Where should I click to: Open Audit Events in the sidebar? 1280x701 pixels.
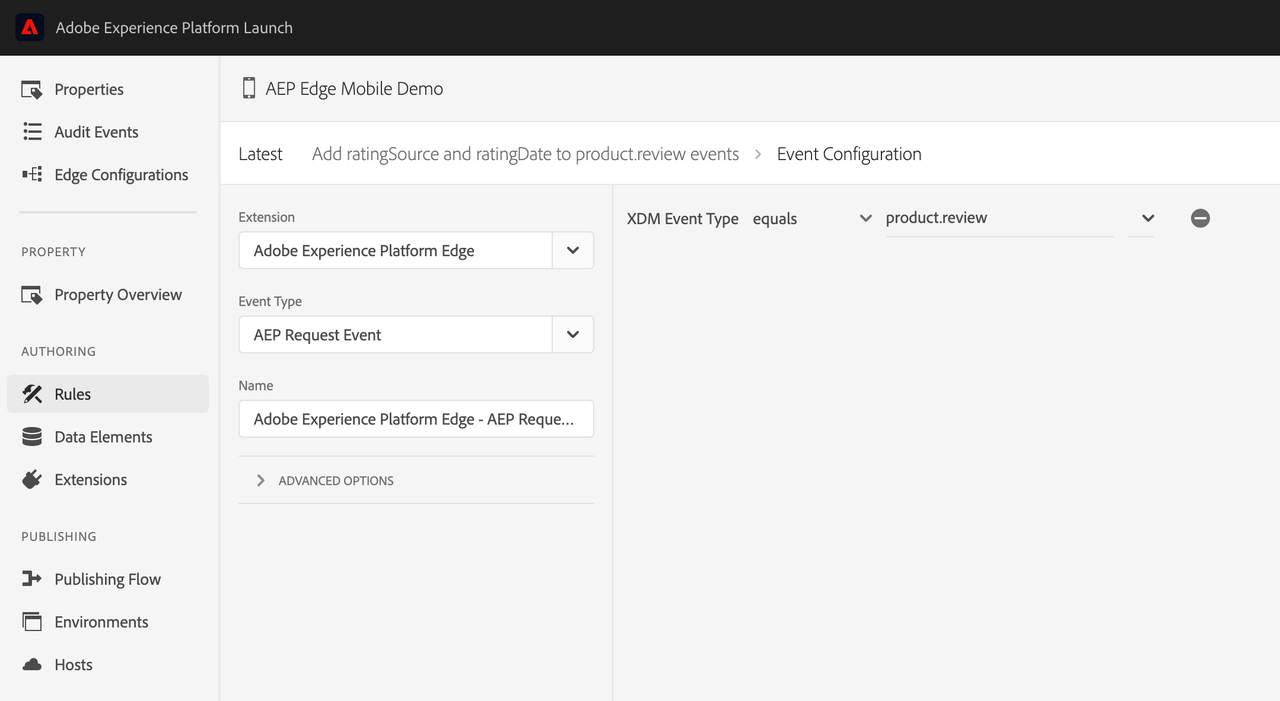click(x=96, y=132)
